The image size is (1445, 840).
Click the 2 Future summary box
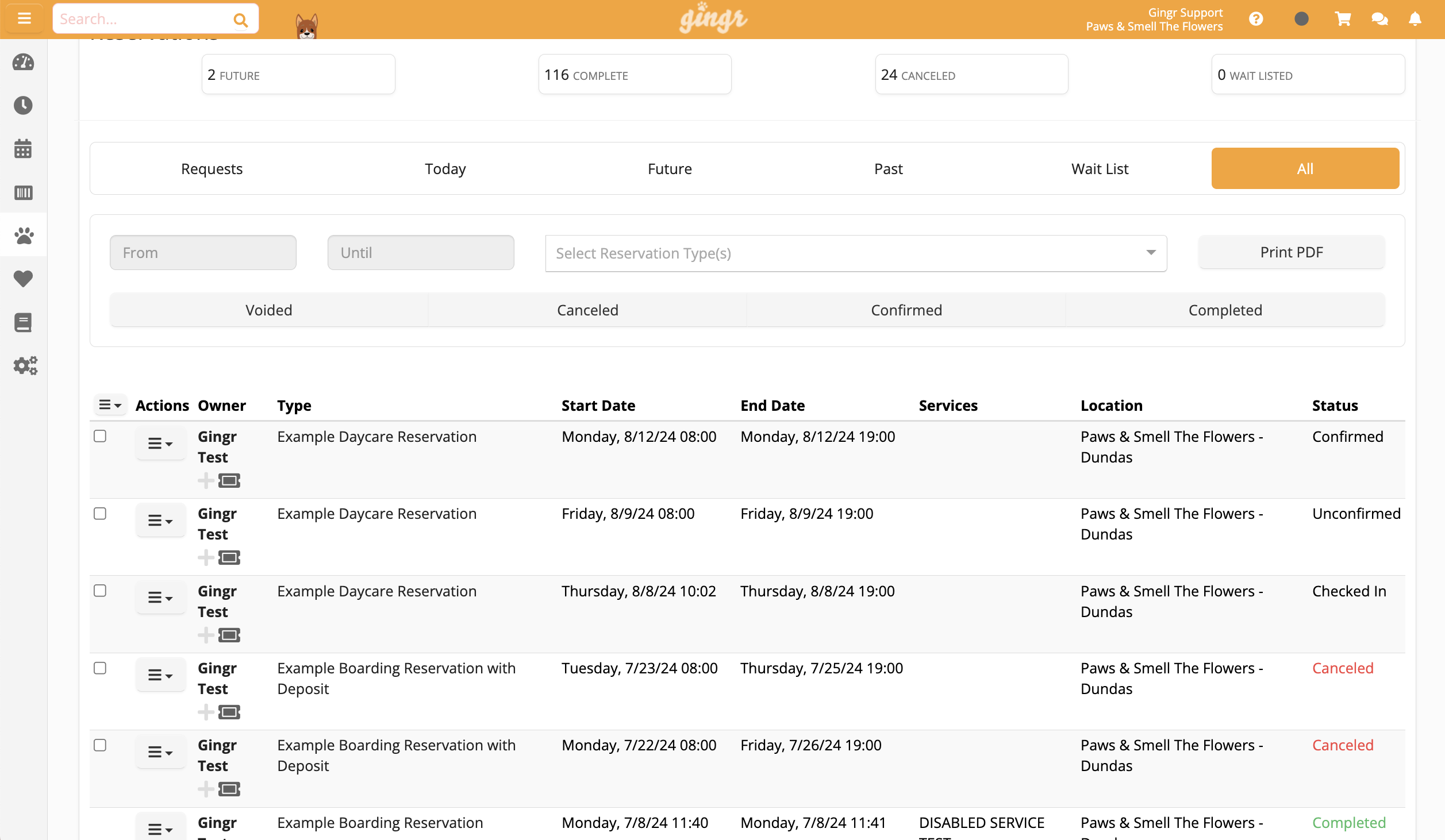point(298,74)
